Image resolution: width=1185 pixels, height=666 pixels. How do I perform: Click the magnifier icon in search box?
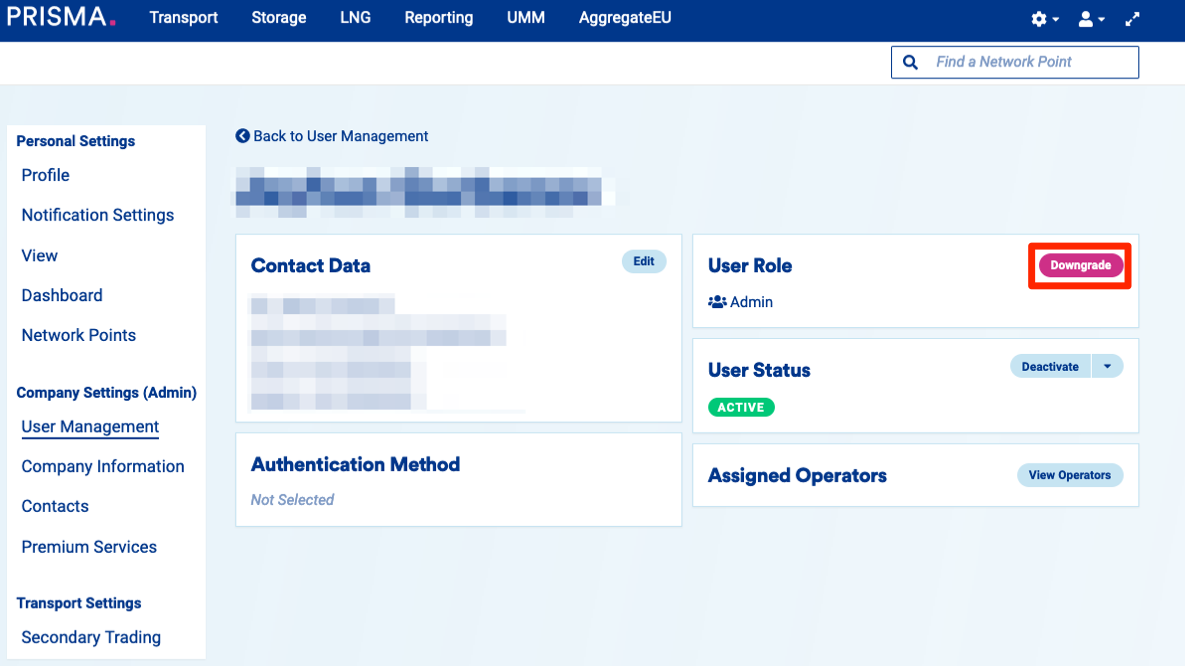pyautogui.click(x=910, y=62)
